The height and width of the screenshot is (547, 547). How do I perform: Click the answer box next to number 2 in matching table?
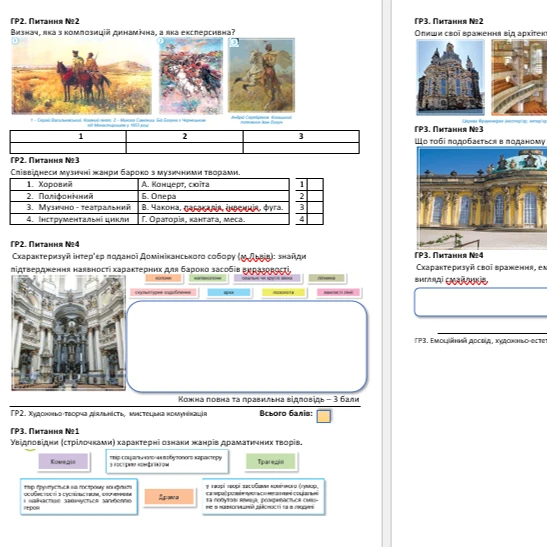click(315, 196)
